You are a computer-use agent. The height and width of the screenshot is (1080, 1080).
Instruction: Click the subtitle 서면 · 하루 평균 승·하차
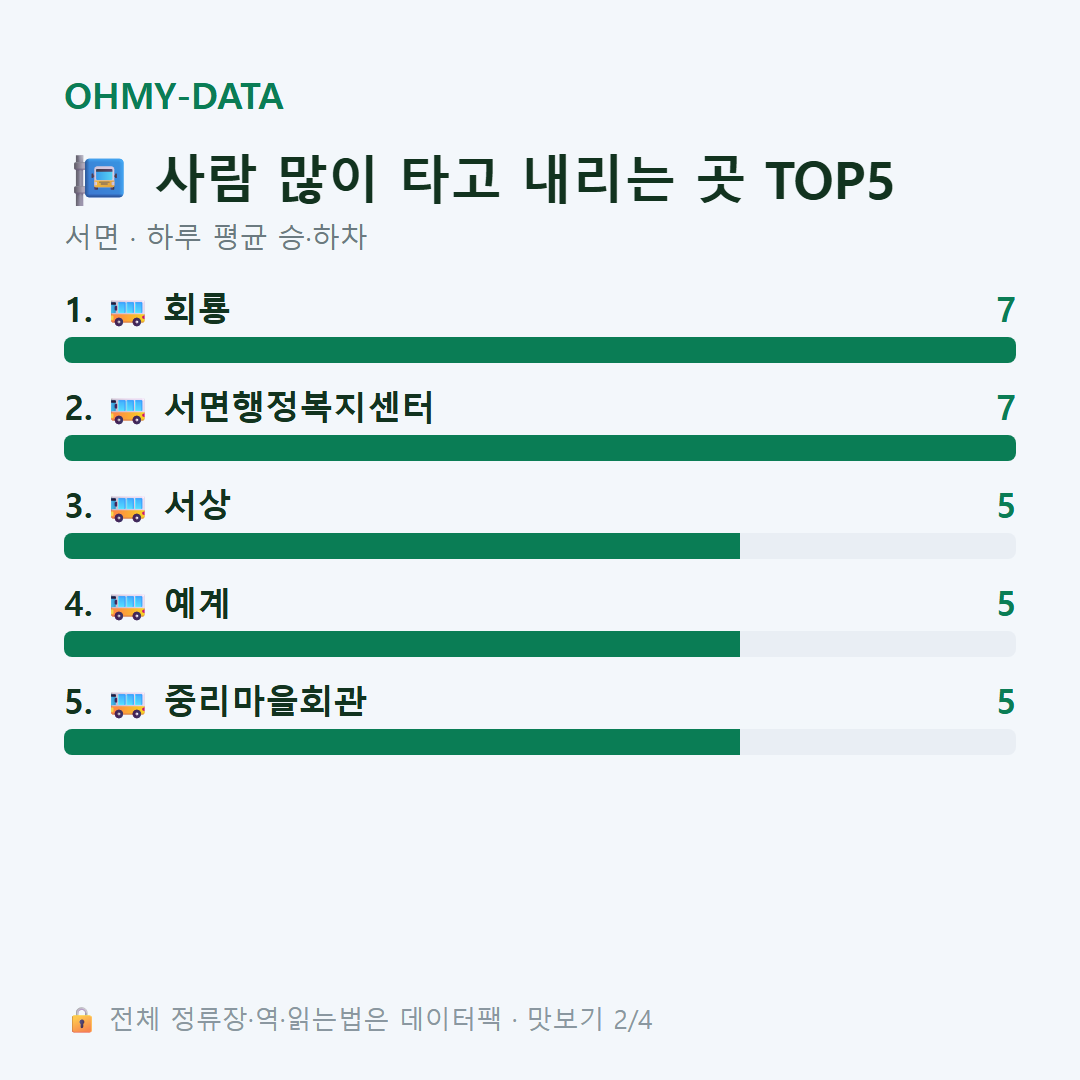pos(216,237)
